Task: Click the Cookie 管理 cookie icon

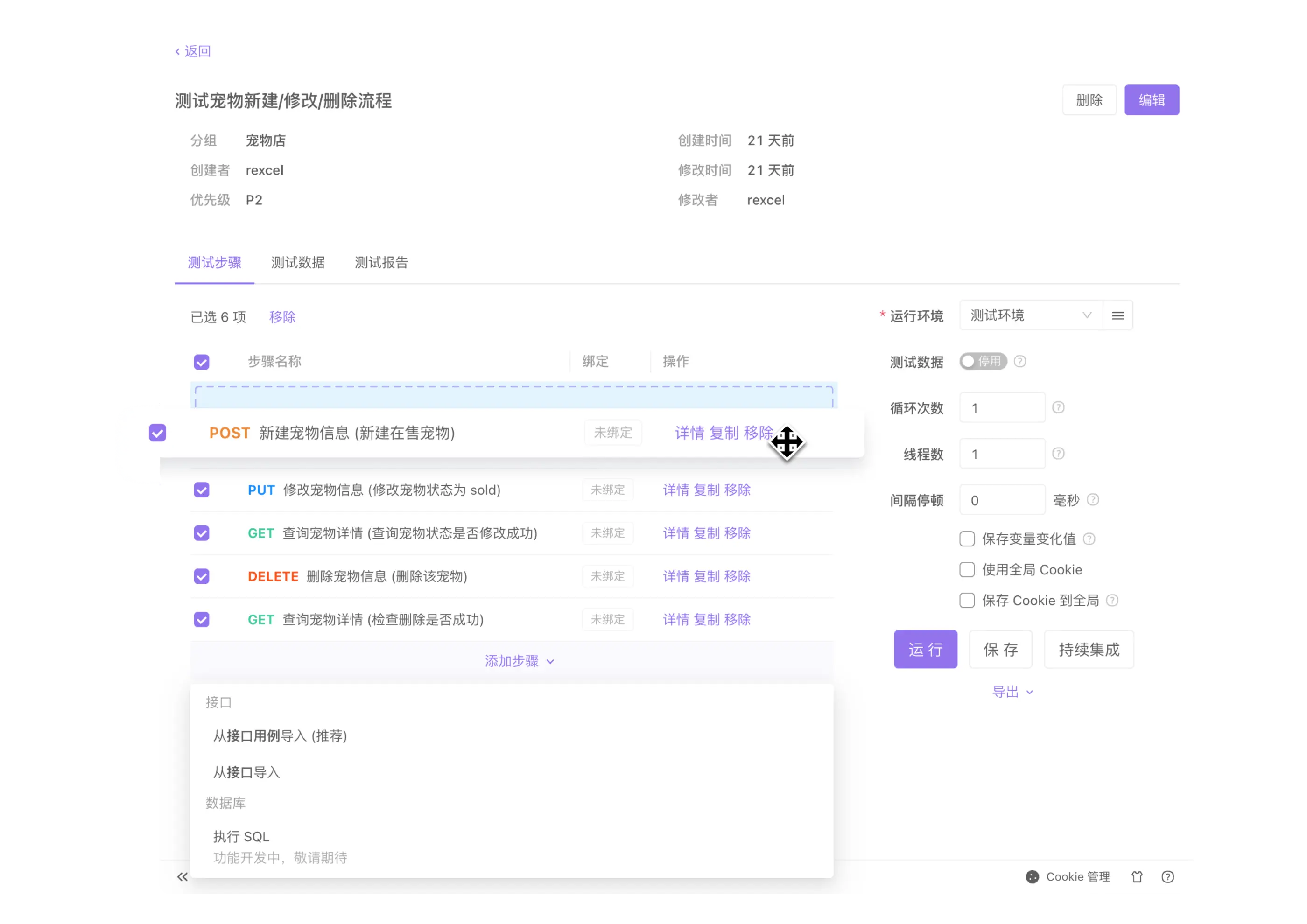Action: pos(1032,877)
